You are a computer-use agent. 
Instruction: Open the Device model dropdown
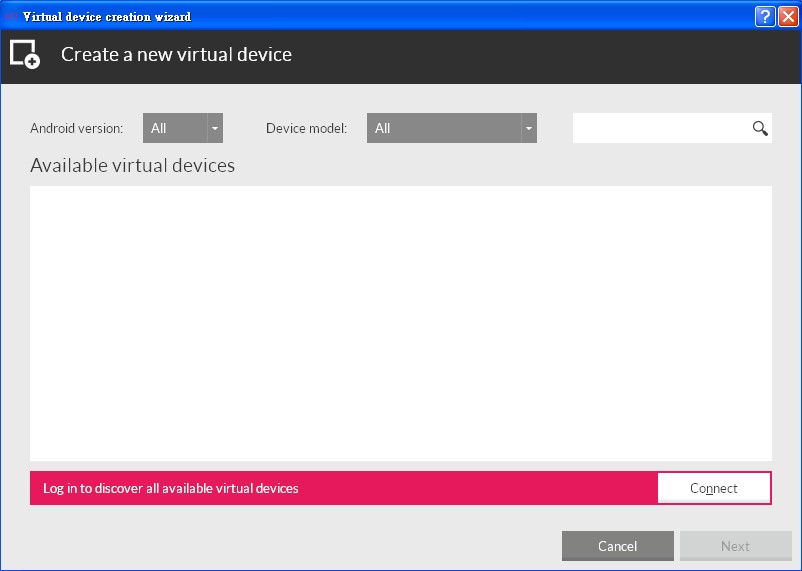click(443, 128)
